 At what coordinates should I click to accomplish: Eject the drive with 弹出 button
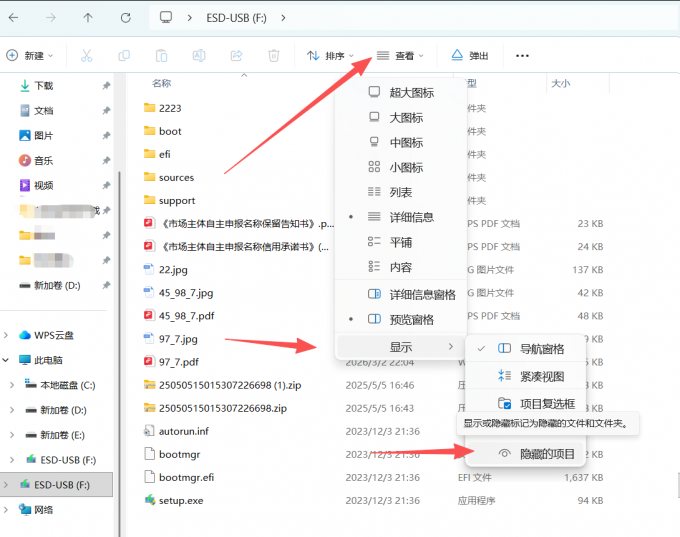(x=470, y=56)
